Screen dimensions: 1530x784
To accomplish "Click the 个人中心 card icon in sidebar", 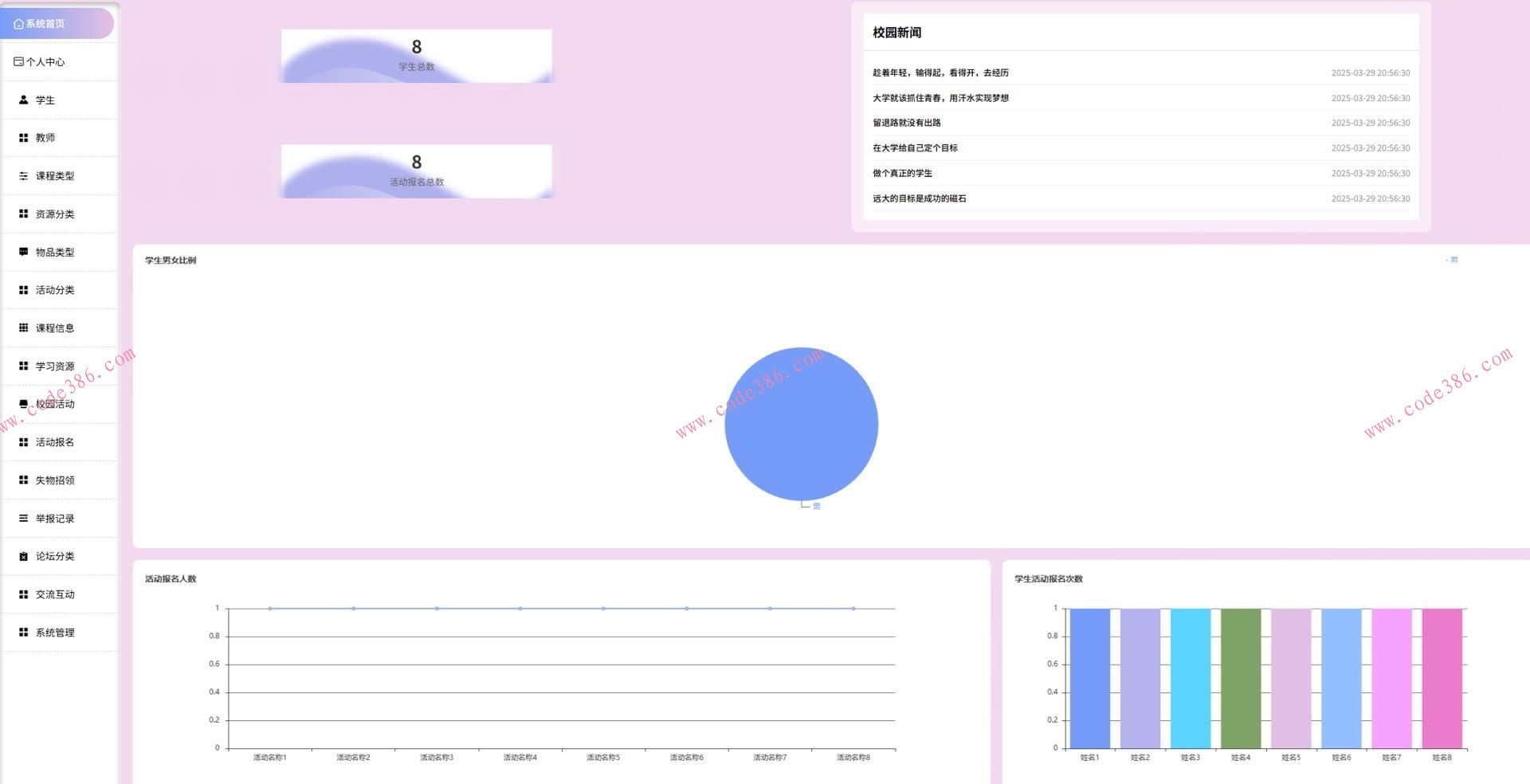I will (19, 61).
